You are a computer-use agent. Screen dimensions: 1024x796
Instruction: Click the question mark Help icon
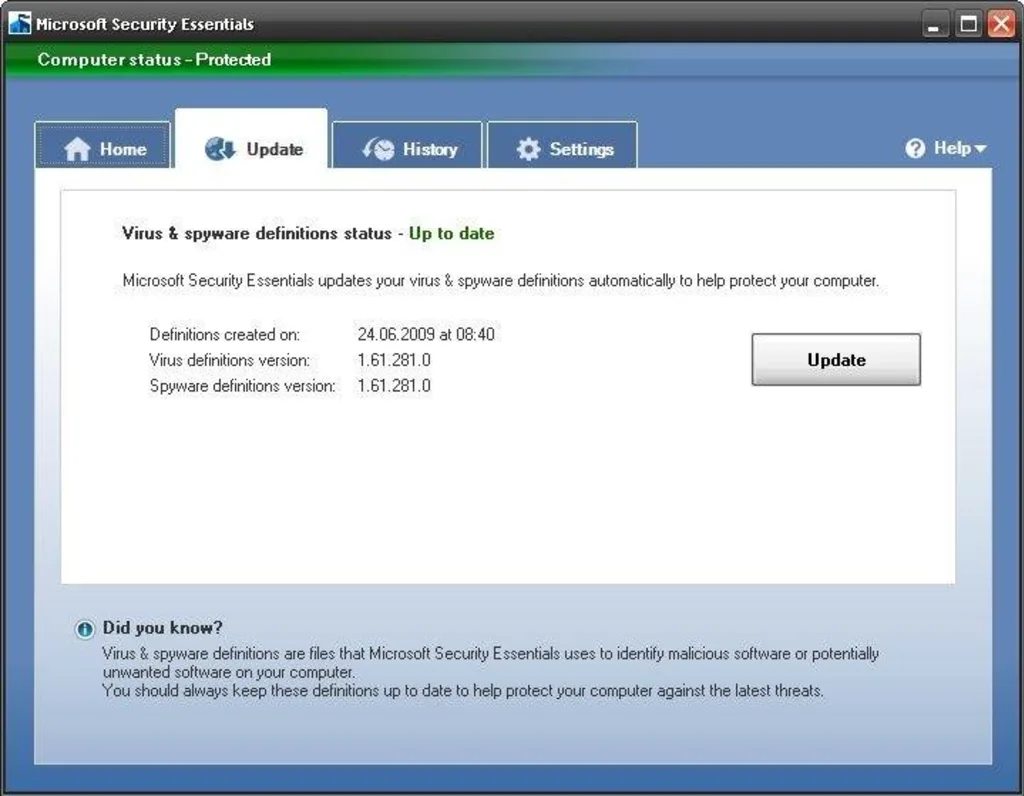click(x=915, y=148)
